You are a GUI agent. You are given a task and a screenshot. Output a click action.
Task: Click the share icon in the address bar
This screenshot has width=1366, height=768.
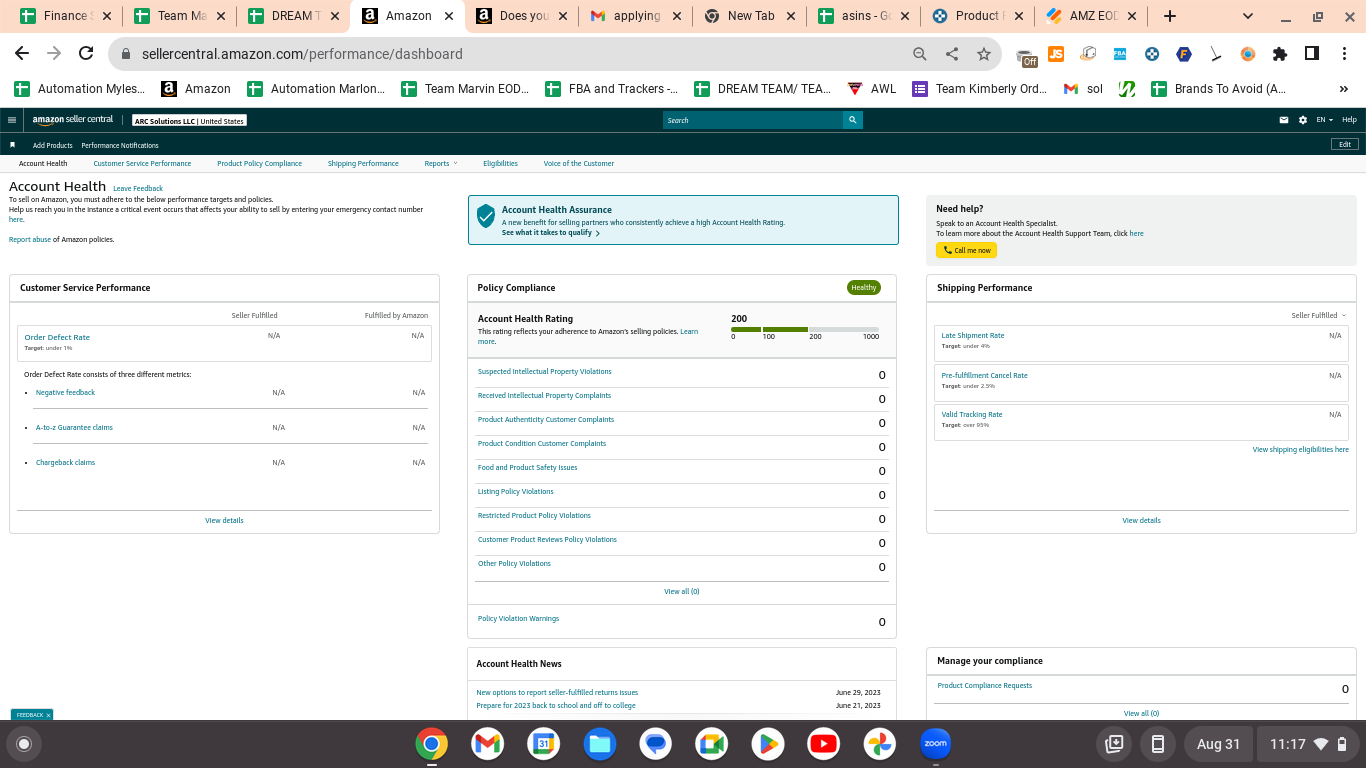[x=952, y=54]
